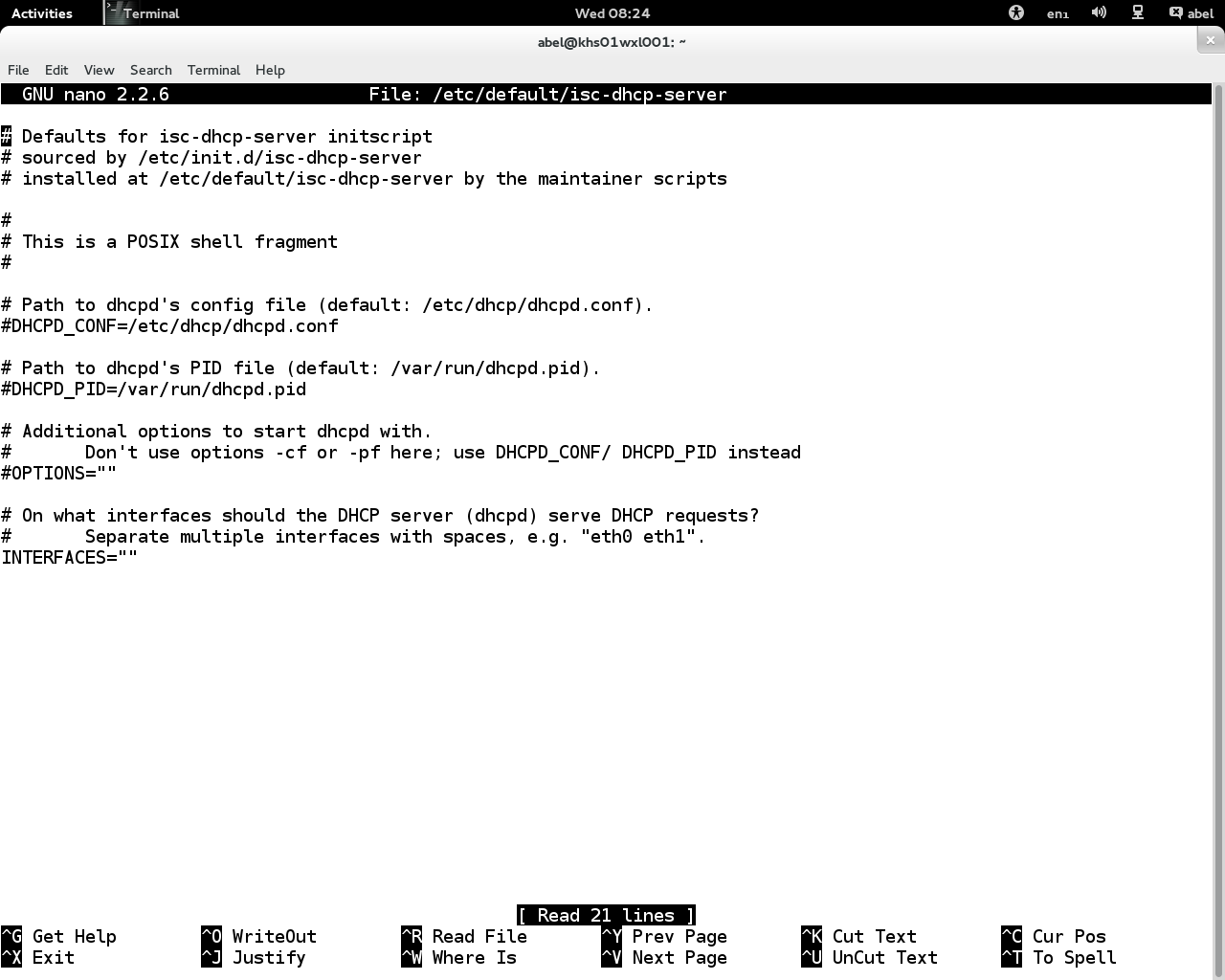Click 'Additional options to start dhcpd' comment
This screenshot has height=980, width=1225.
point(217,432)
